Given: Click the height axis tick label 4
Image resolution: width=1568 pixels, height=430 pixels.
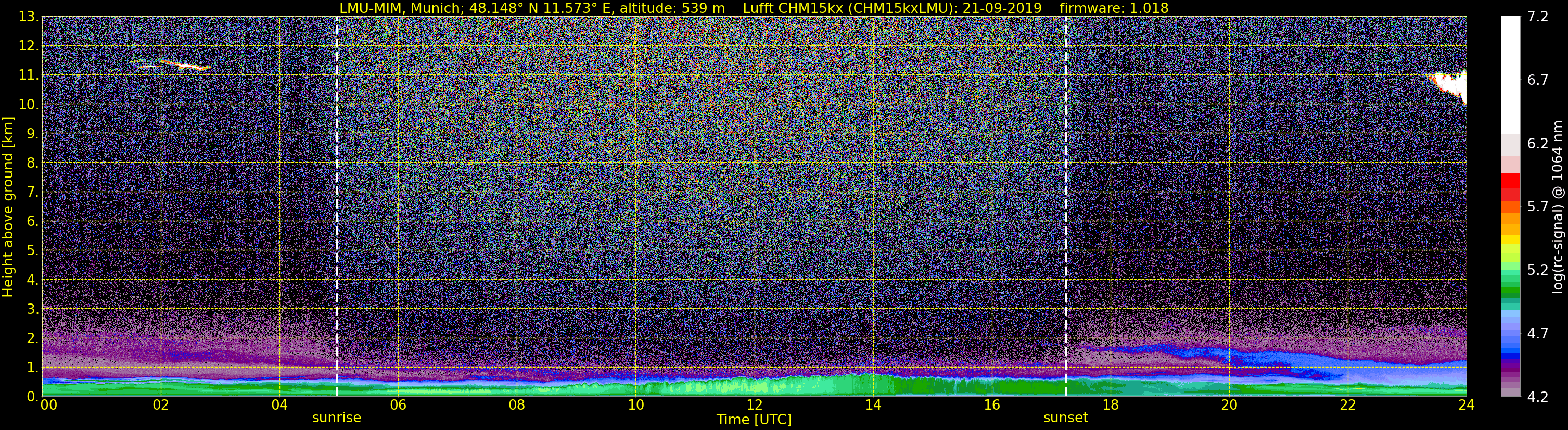Looking at the screenshot, I should [x=33, y=280].
